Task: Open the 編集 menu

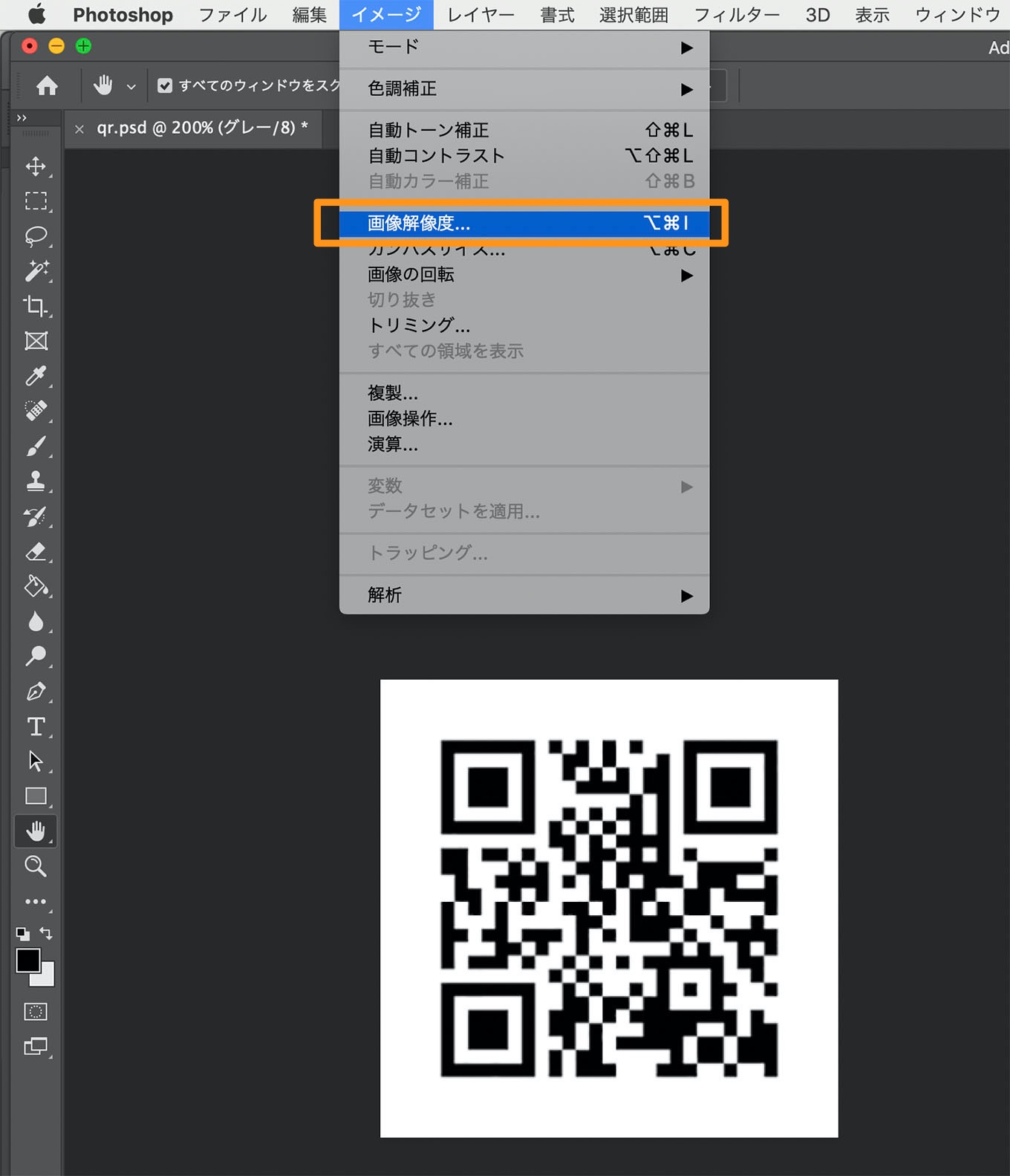Action: coord(310,15)
